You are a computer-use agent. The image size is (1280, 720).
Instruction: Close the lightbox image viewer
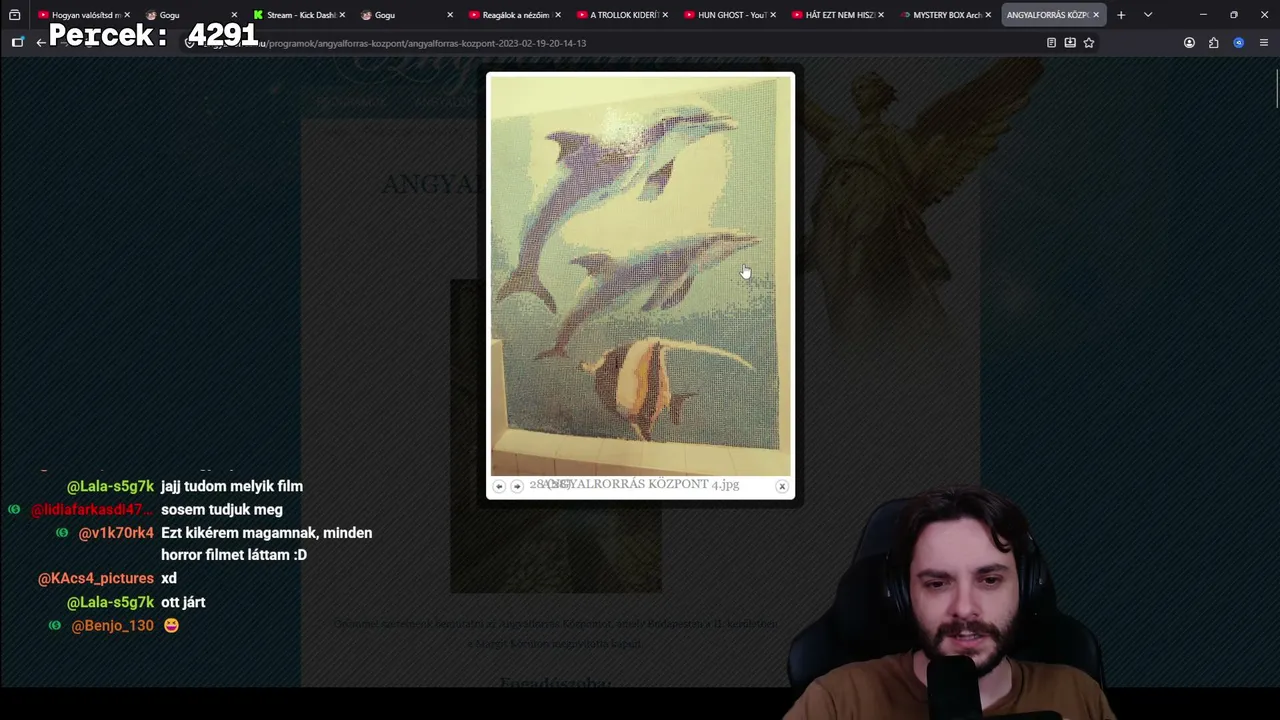(782, 486)
